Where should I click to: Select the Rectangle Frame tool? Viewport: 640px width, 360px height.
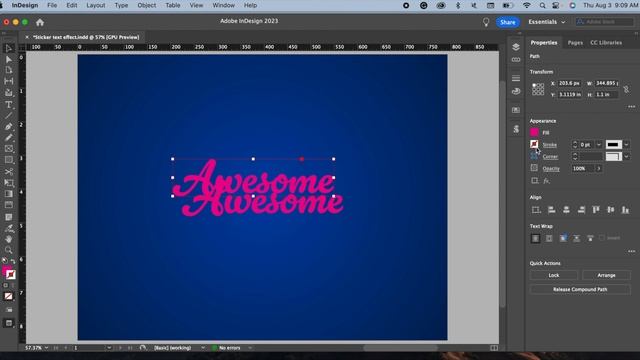9,149
